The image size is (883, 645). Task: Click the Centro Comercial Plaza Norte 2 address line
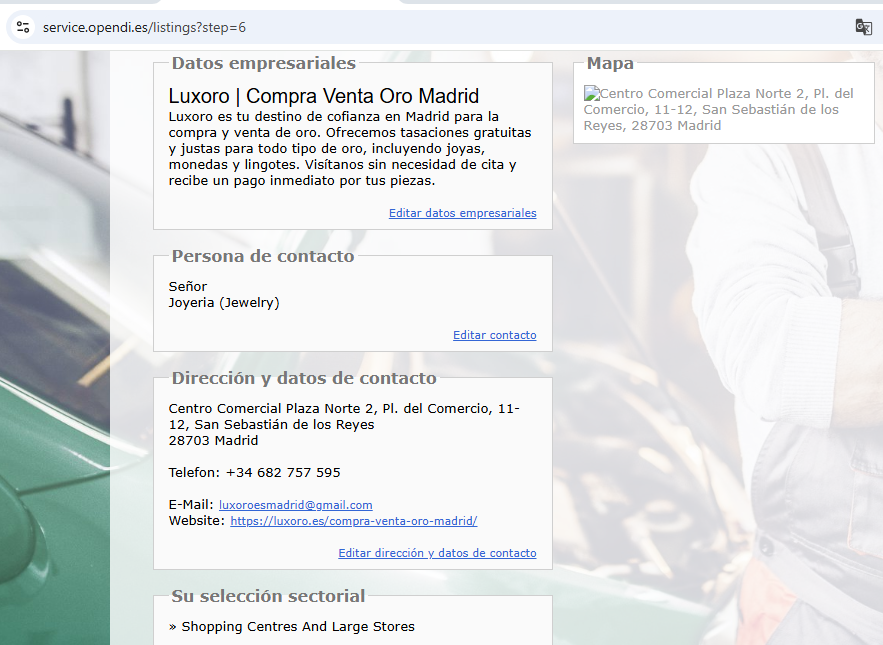(344, 416)
